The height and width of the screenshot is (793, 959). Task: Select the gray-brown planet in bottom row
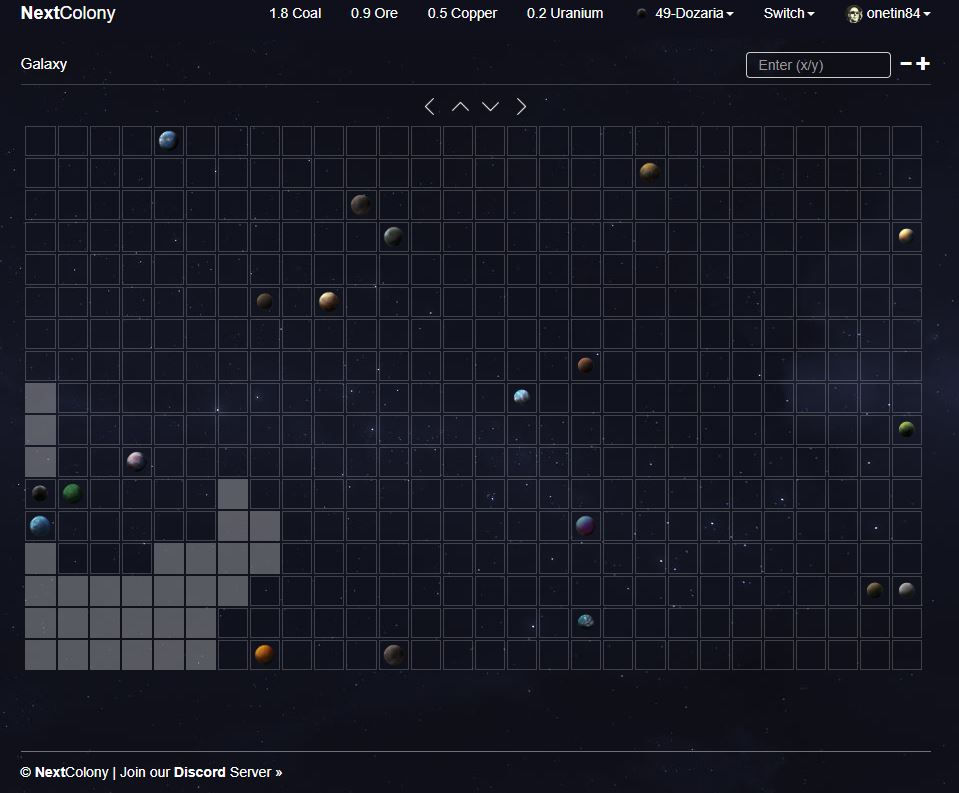pyautogui.click(x=393, y=654)
